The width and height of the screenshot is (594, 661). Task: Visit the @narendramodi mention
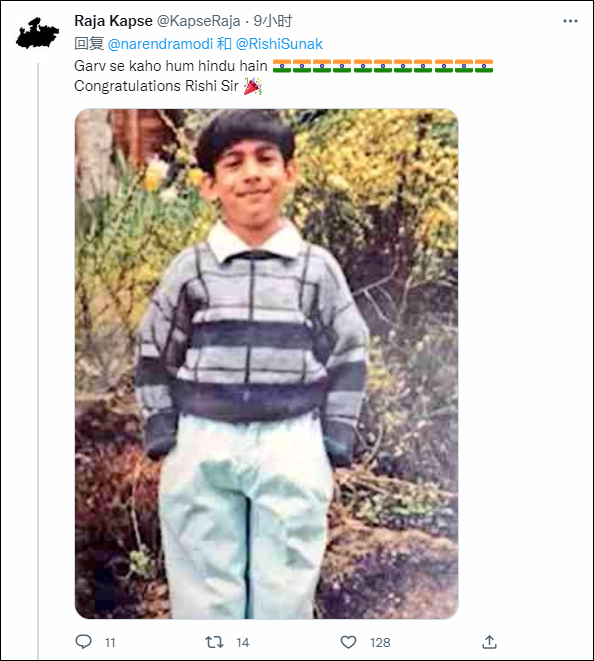click(x=160, y=44)
